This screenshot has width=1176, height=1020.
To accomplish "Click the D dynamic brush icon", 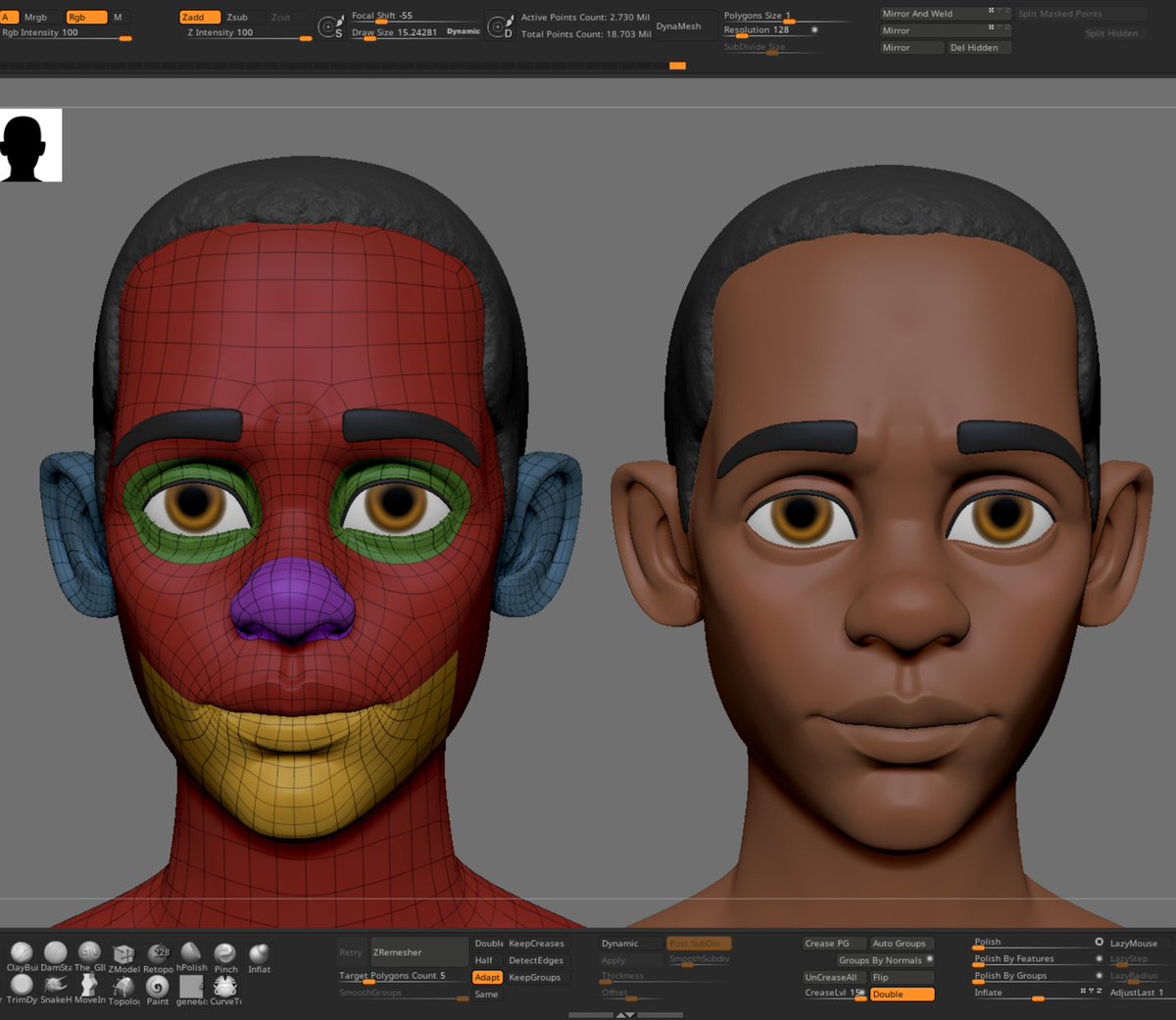I will (x=501, y=25).
